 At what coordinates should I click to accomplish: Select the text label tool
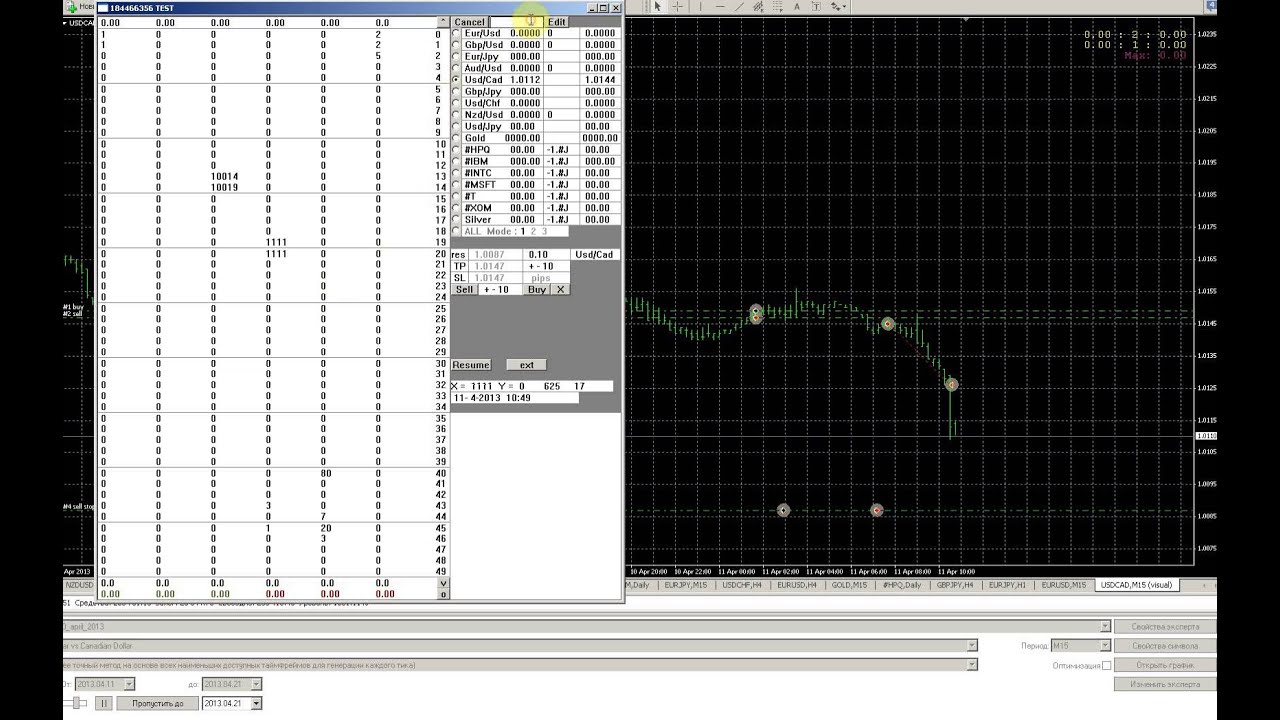pos(816,6)
